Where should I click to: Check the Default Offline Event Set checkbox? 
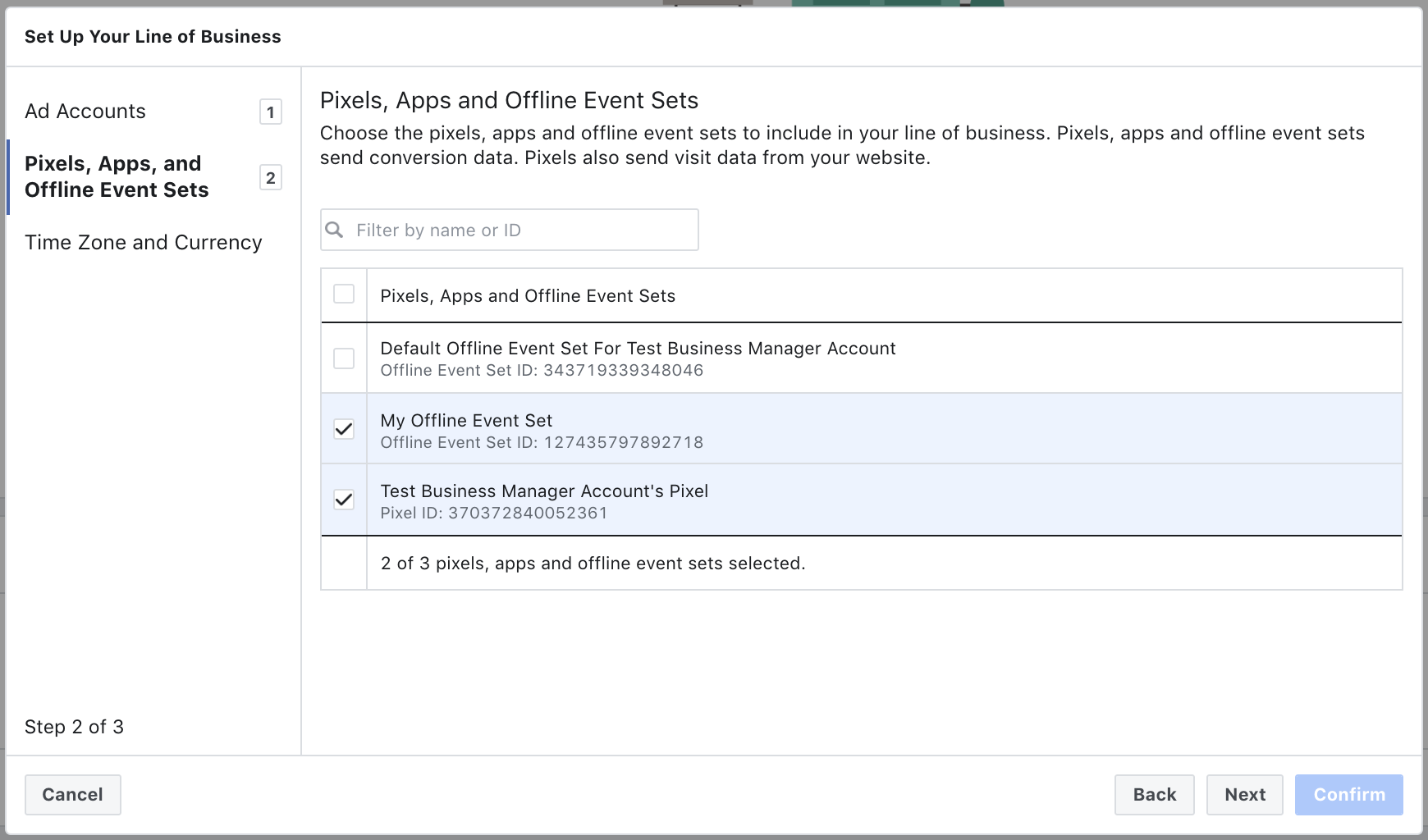point(344,358)
